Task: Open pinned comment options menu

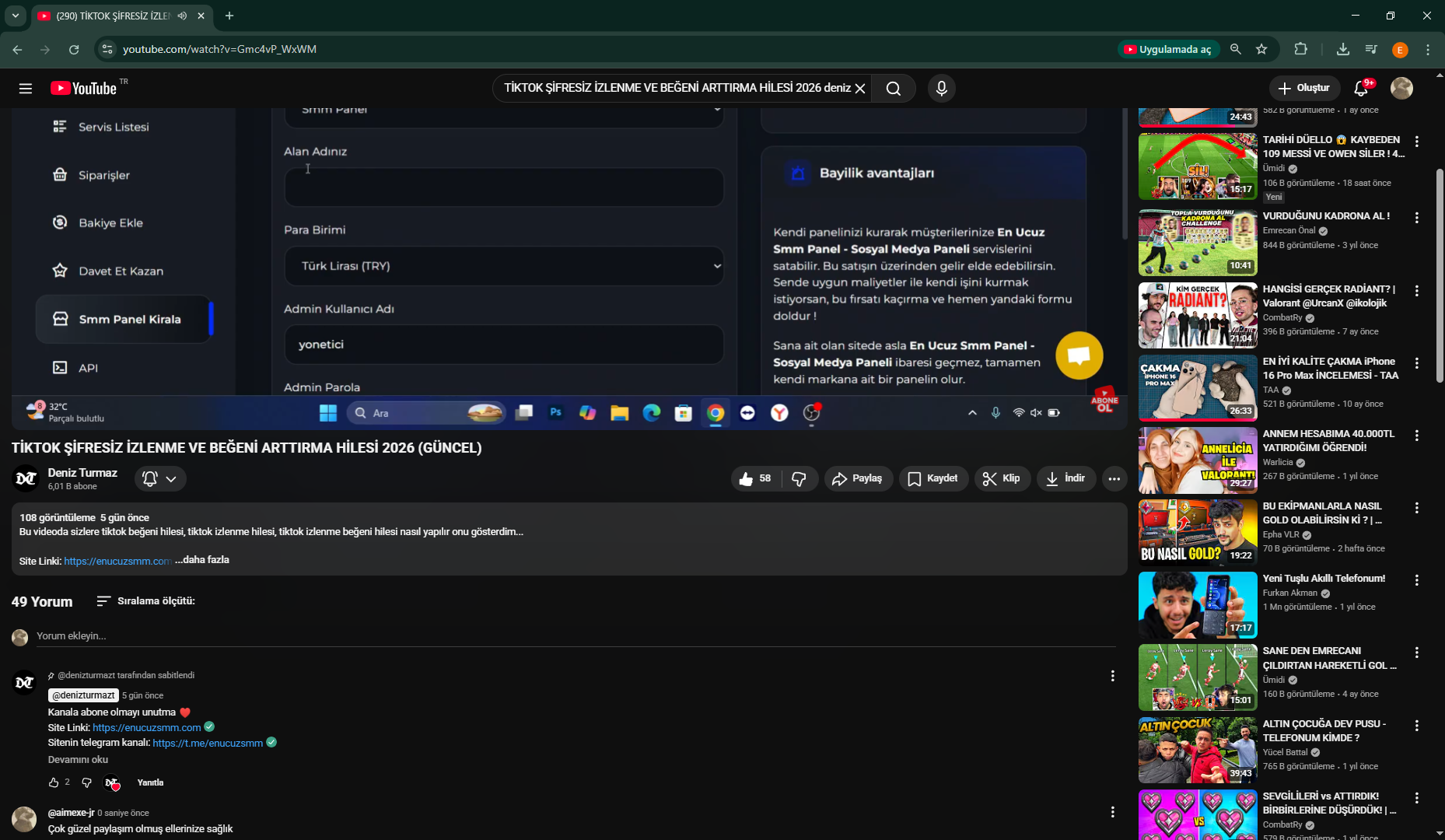Action: pos(1113,676)
